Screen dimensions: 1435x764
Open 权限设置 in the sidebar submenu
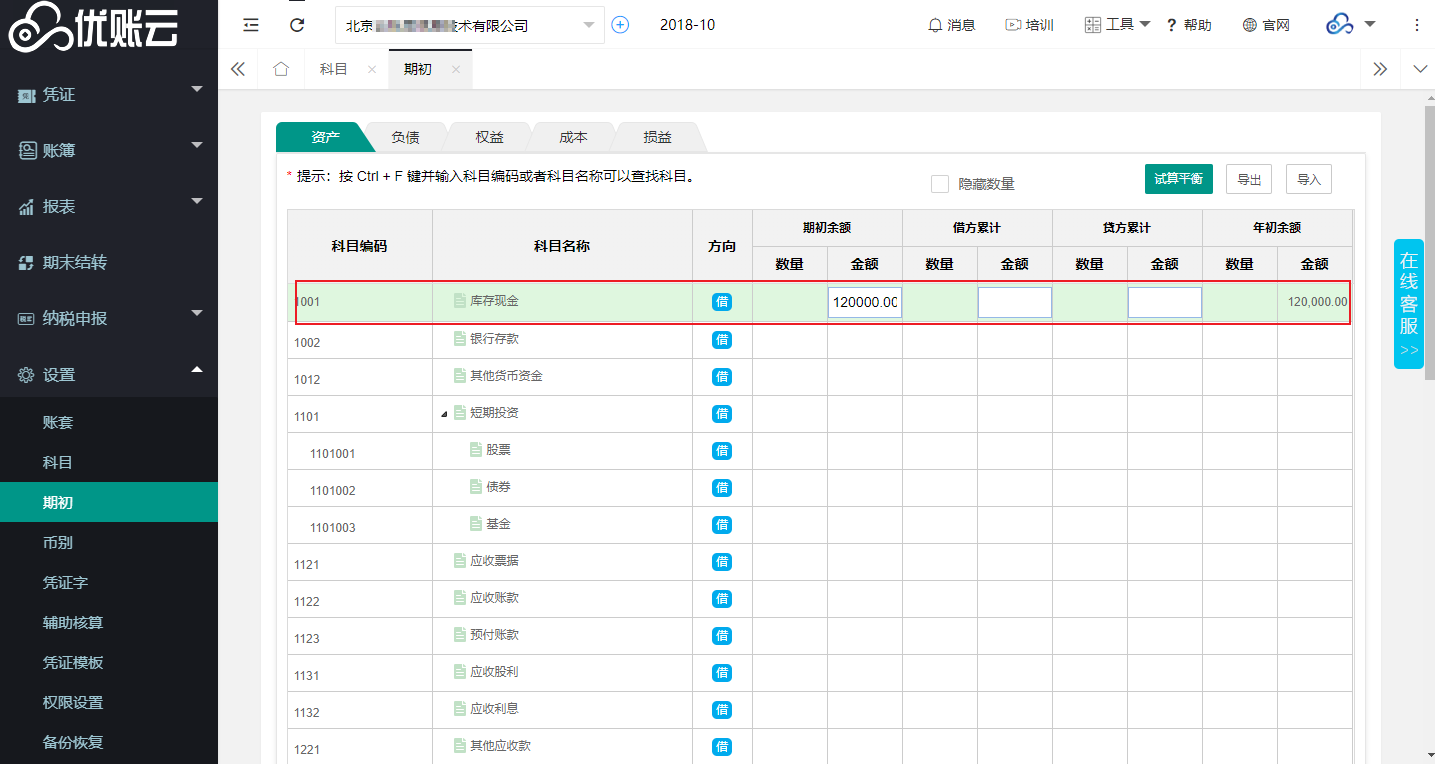point(109,702)
